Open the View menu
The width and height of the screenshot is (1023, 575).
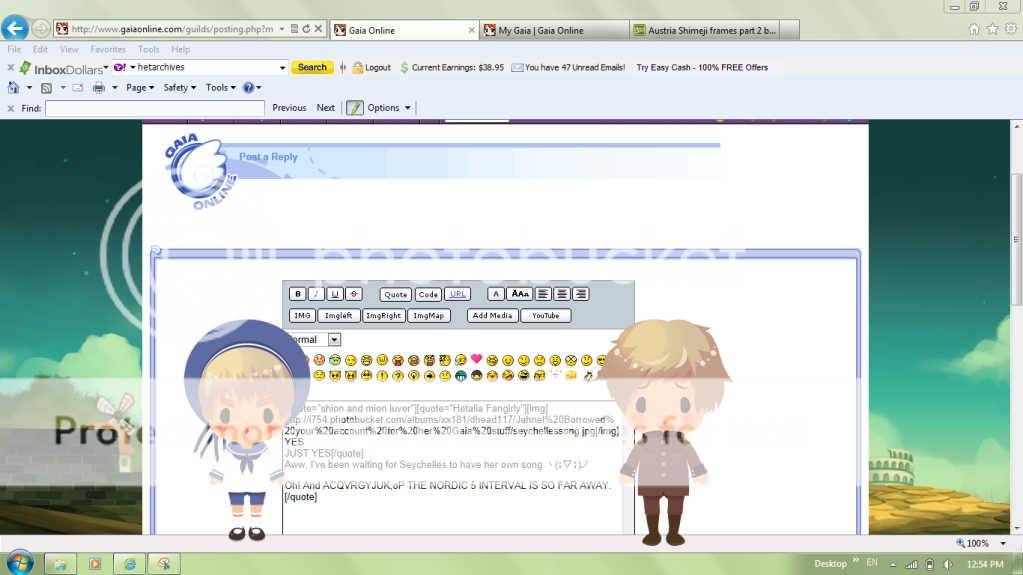(x=69, y=49)
